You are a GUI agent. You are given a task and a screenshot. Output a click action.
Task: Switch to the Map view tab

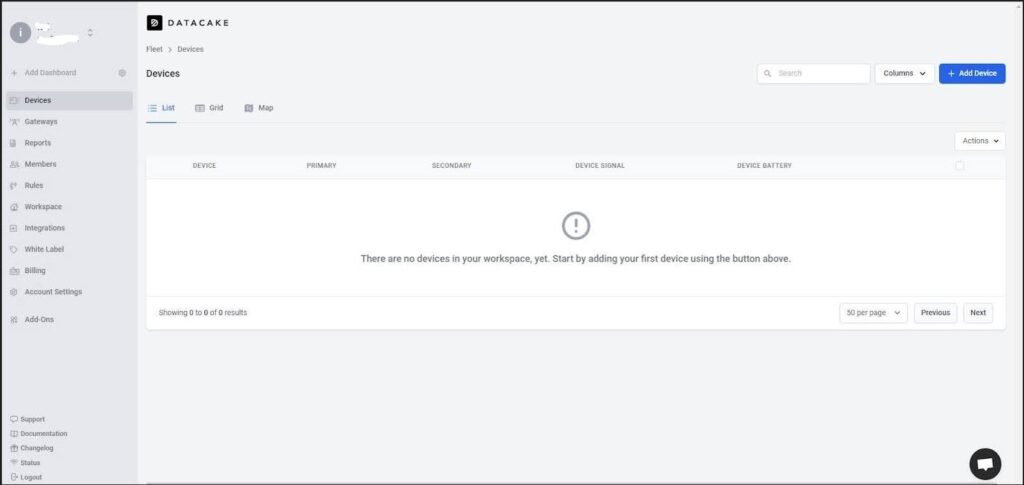[258, 108]
